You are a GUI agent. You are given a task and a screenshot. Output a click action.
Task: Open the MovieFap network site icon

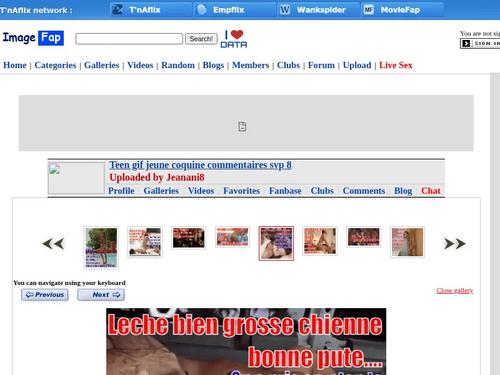click(x=369, y=10)
